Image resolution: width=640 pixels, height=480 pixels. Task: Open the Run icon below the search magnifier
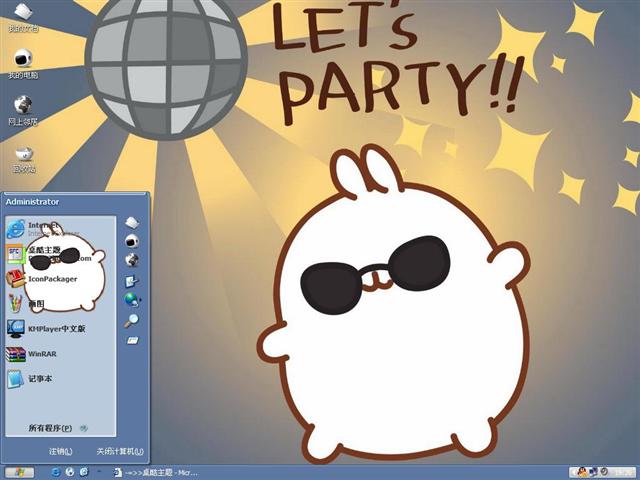132,340
